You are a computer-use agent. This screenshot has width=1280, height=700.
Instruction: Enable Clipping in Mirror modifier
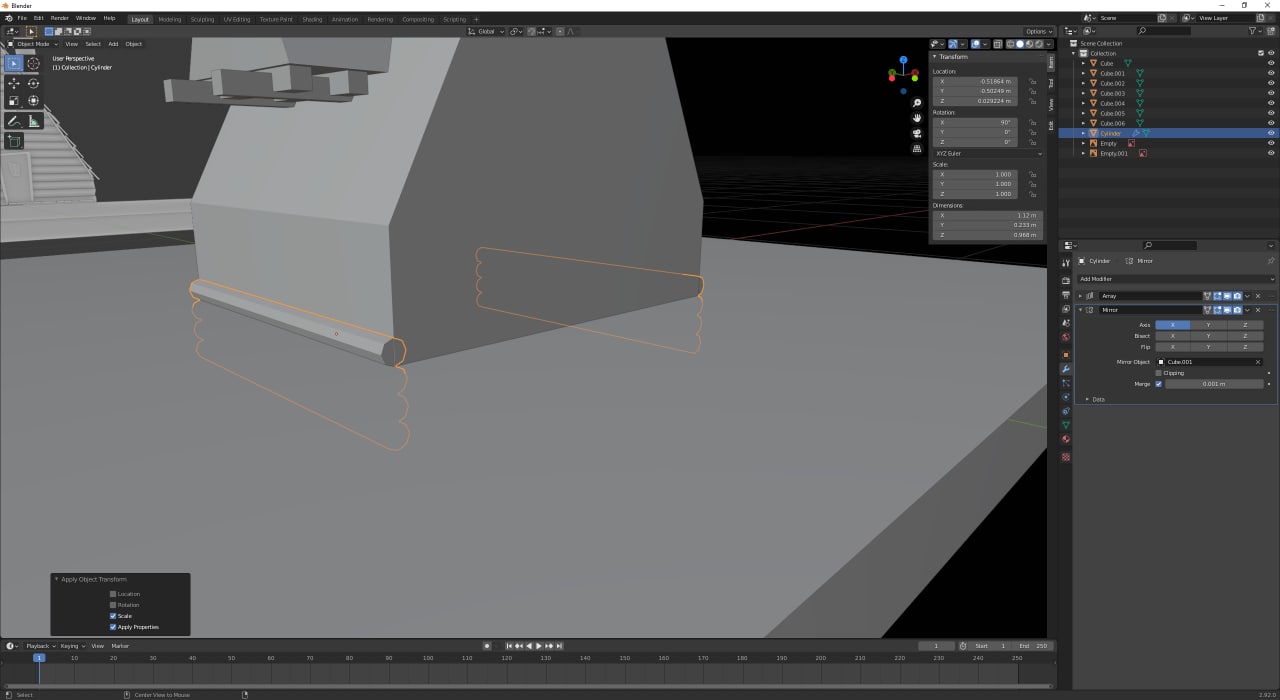coord(1159,373)
